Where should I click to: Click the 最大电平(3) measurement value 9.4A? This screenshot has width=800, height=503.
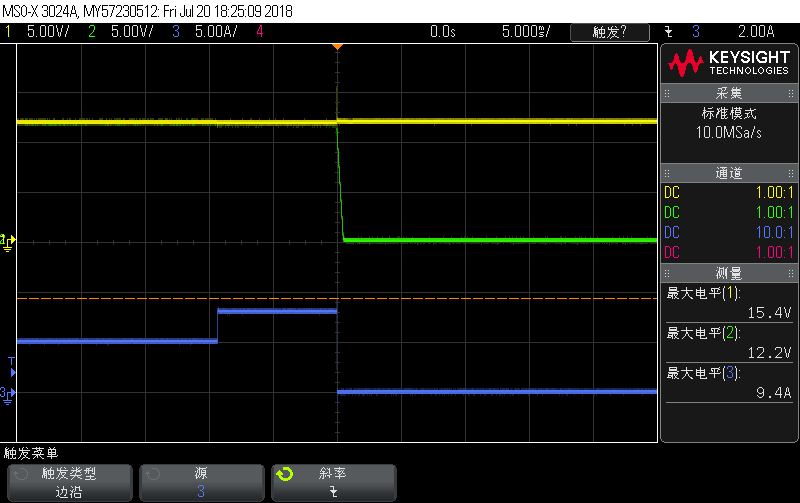(773, 392)
